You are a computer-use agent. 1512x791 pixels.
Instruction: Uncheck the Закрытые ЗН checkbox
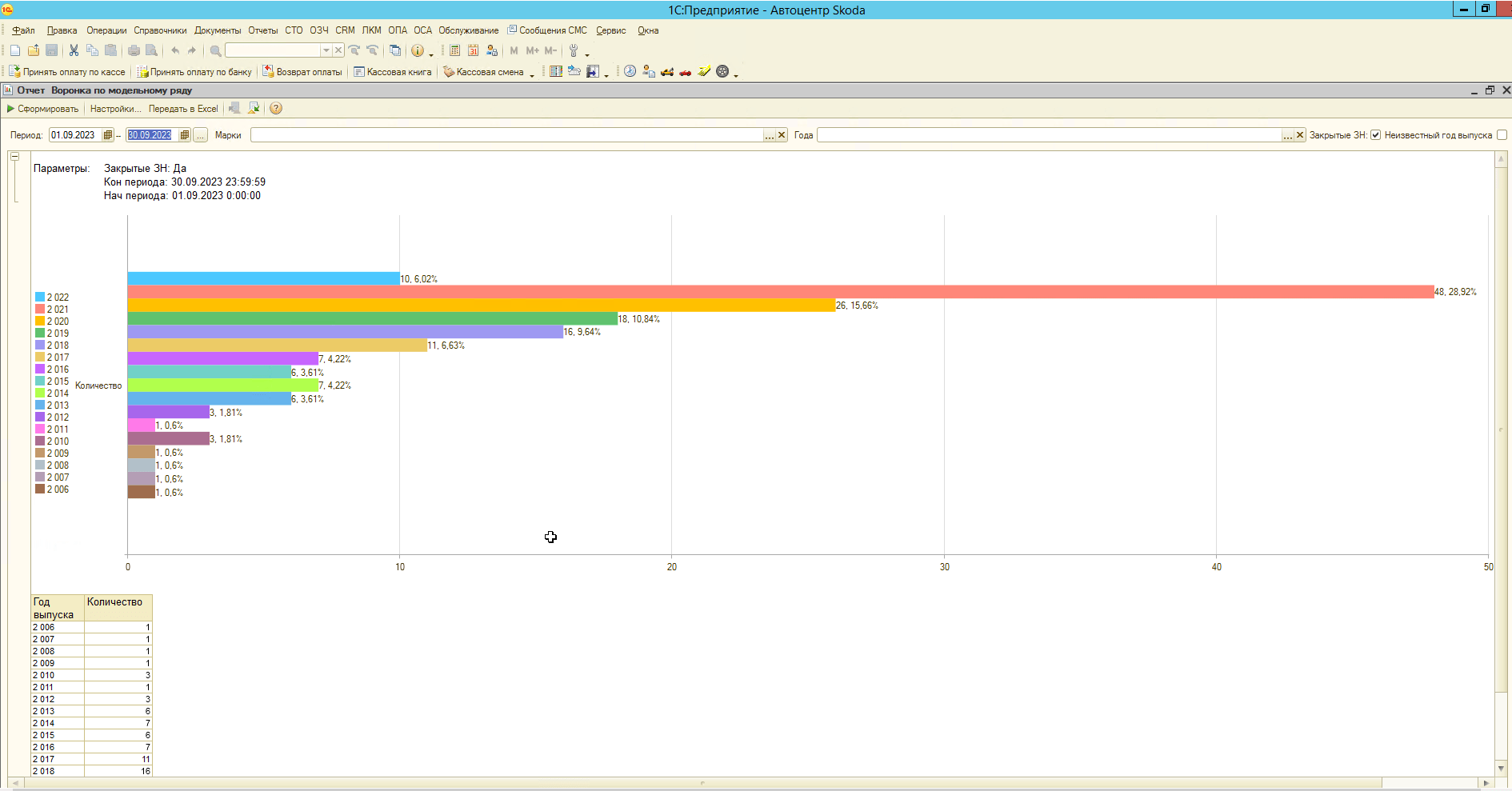1376,135
